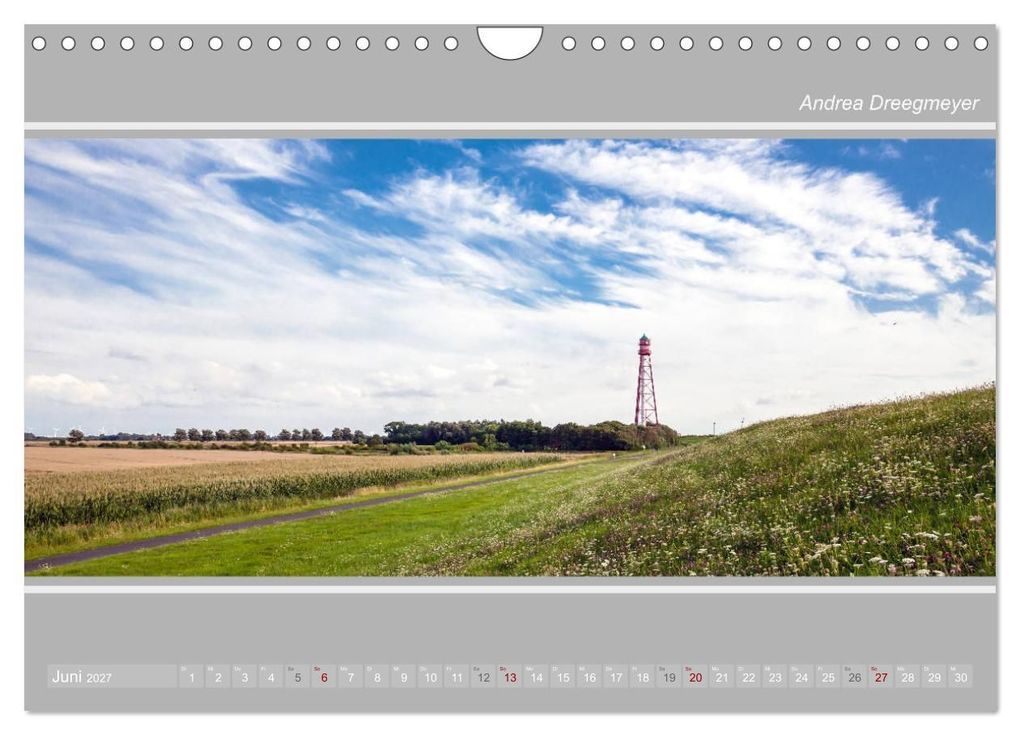The width and height of the screenshot is (1020, 735).
Task: Pick day 23 in the calendar strip
Action: (775, 676)
